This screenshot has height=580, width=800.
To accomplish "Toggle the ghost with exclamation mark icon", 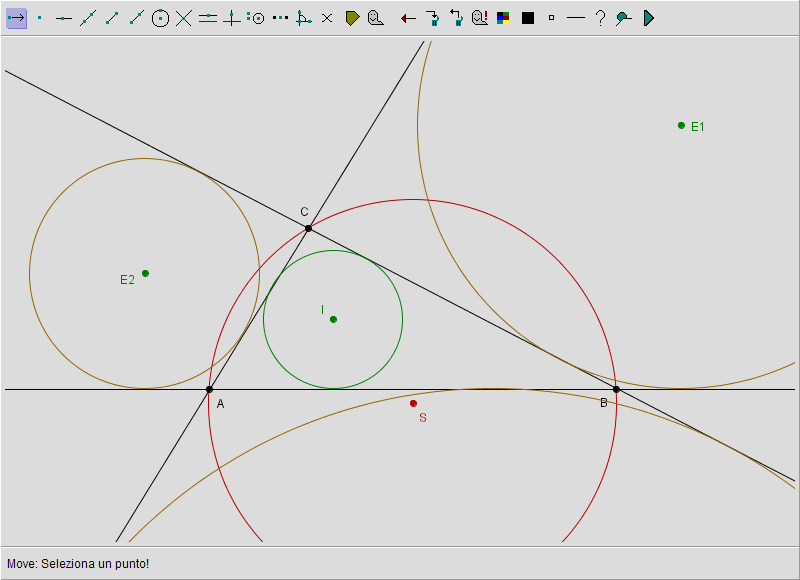I will (480, 18).
